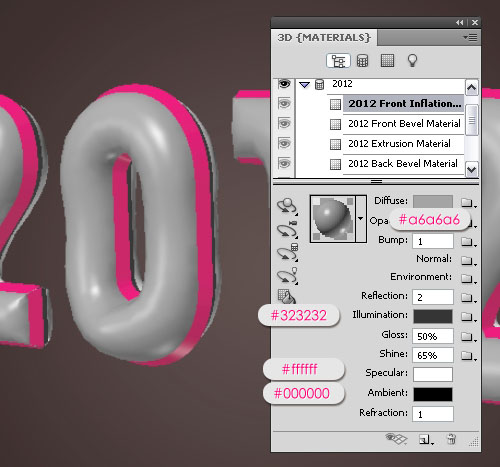
Task: Toggle ground plane overlay icon in footer
Action: tap(396, 439)
